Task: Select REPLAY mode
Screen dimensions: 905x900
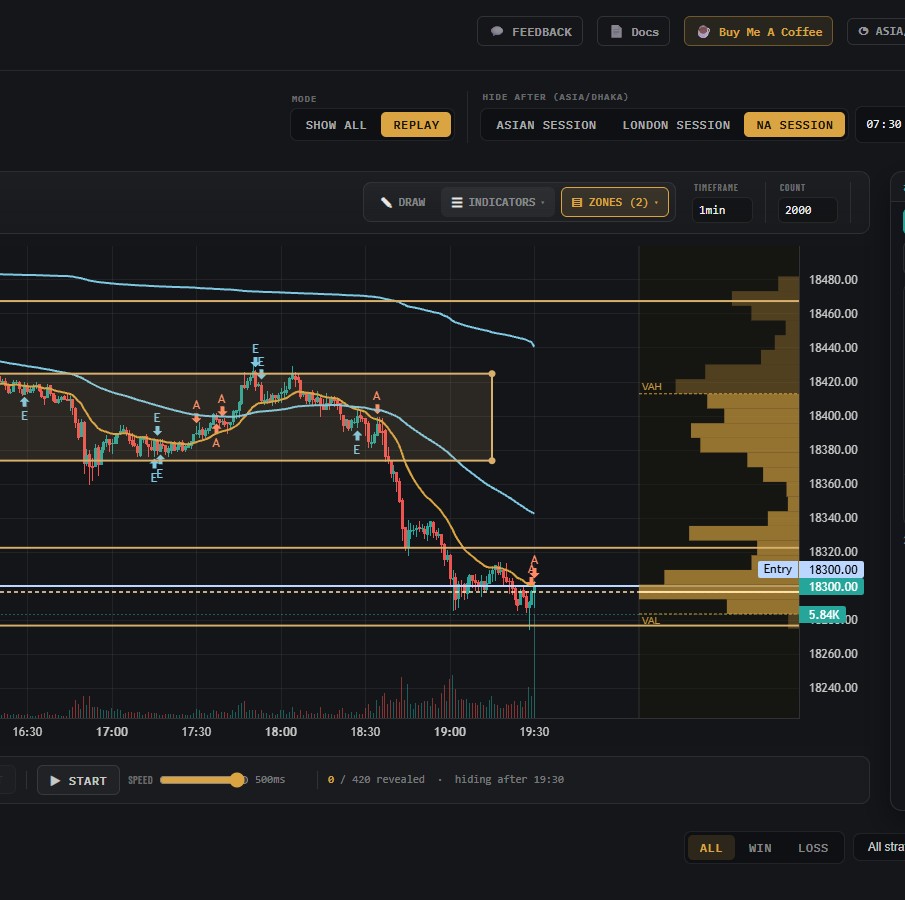Action: click(x=416, y=125)
